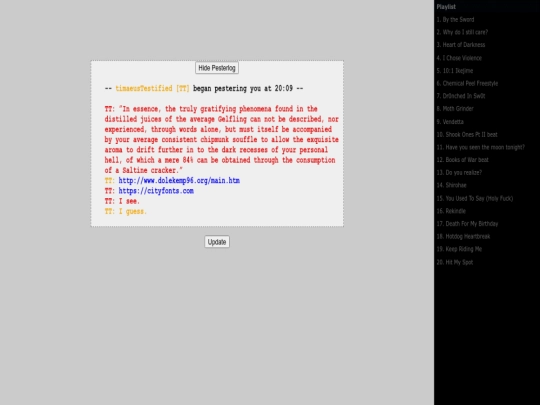Click the Update button
Screen dimensions: 540x405
[x=217, y=242]
